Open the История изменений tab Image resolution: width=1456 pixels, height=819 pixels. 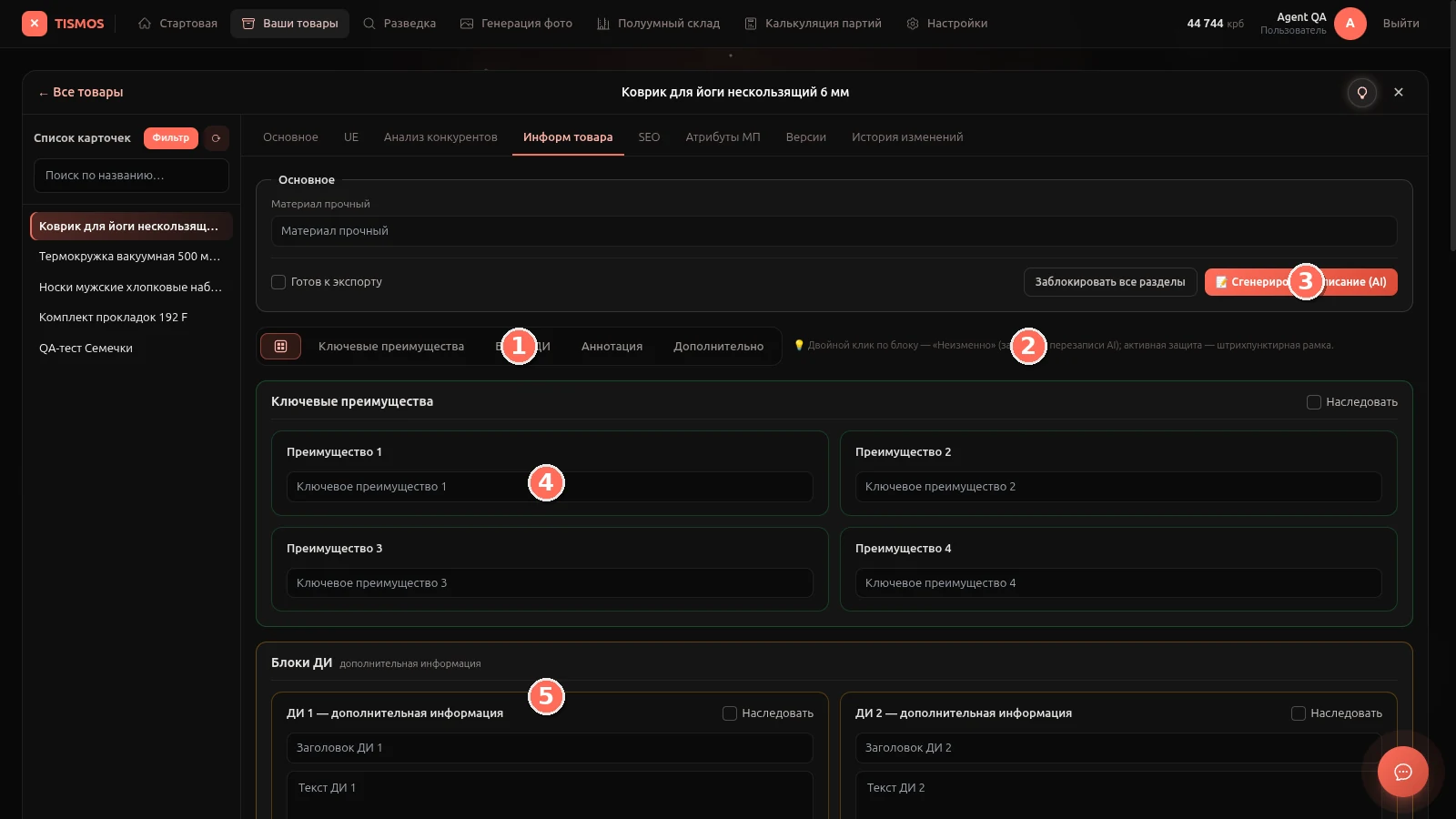coord(907,137)
